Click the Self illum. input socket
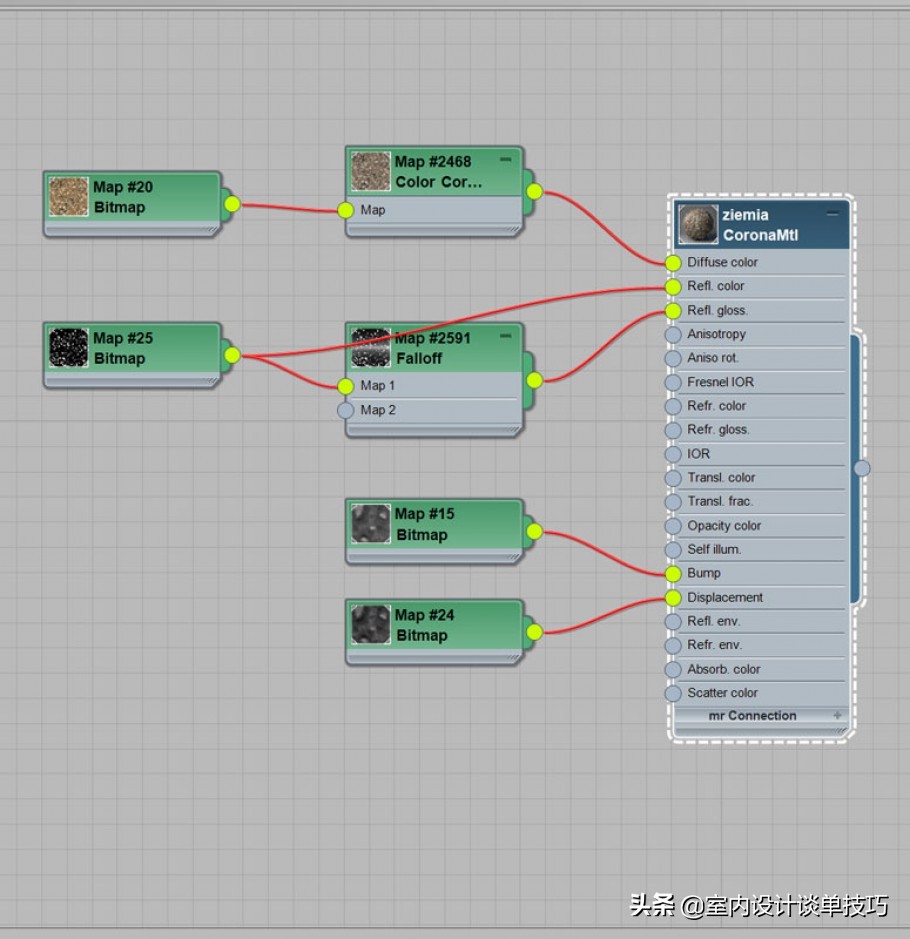Screen dimensions: 910x939 [x=673, y=550]
